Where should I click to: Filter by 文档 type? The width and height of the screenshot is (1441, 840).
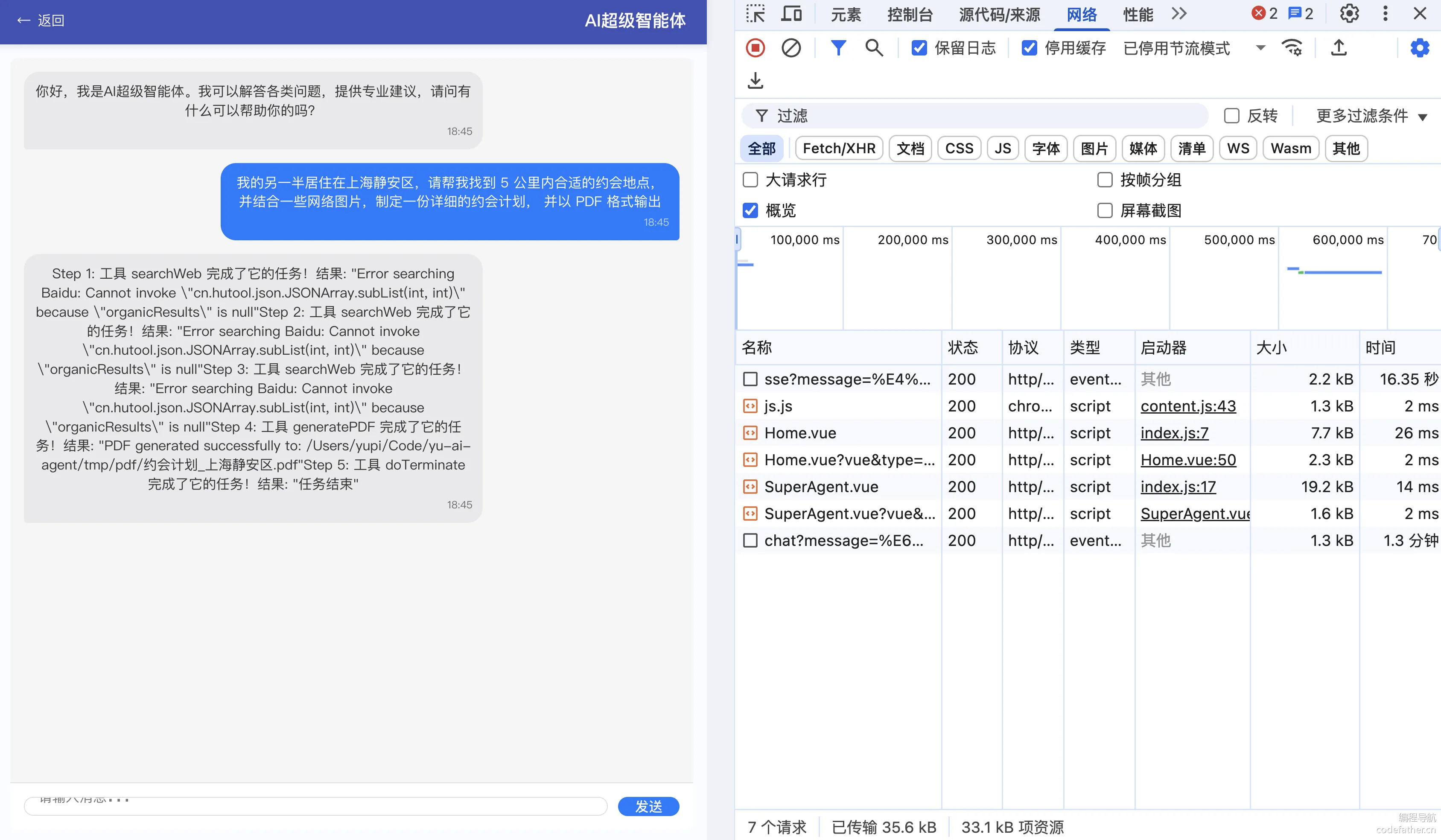[x=910, y=149]
